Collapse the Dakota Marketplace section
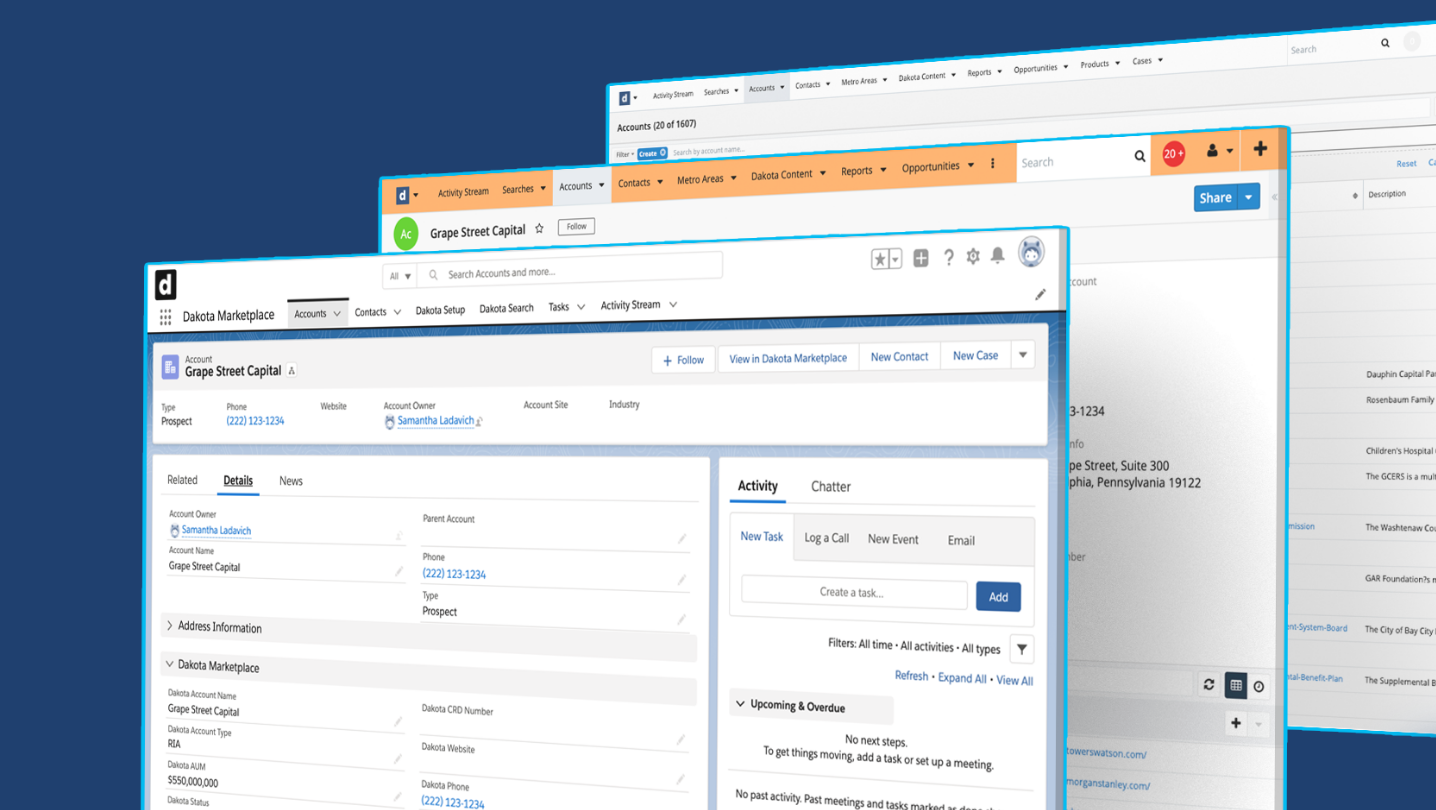1436x810 pixels. coord(170,664)
